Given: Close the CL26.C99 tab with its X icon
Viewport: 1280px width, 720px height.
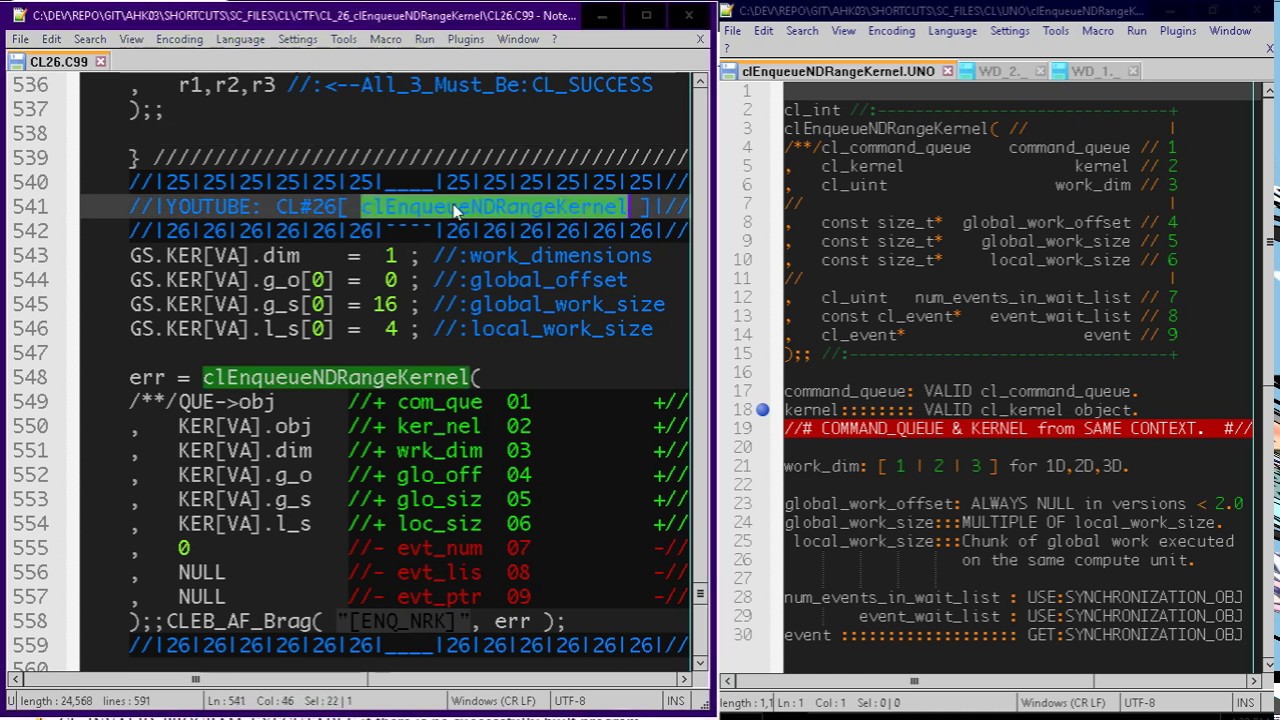Looking at the screenshot, I should click(100, 62).
